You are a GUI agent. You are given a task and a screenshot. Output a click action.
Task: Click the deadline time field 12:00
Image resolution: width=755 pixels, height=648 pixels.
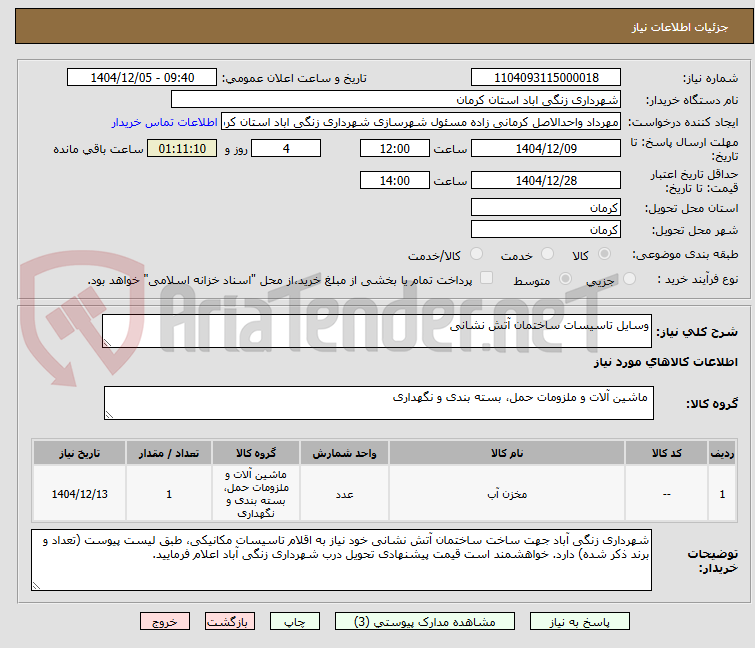tap(395, 148)
